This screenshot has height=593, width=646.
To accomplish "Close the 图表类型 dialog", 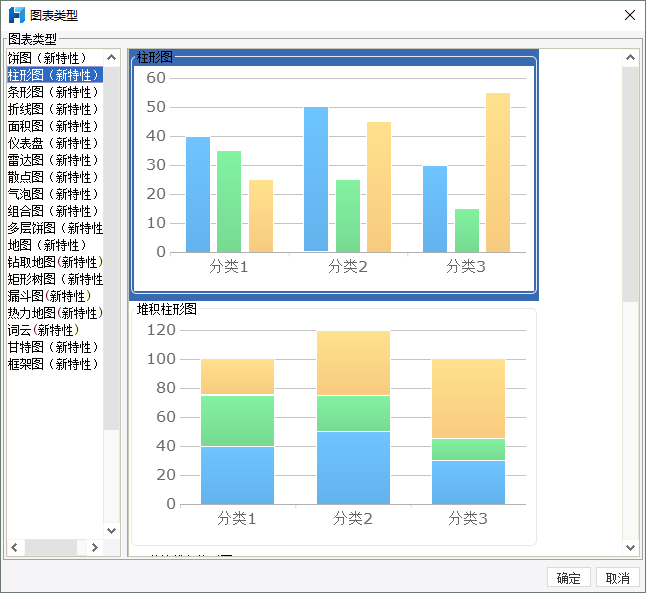I will [630, 15].
